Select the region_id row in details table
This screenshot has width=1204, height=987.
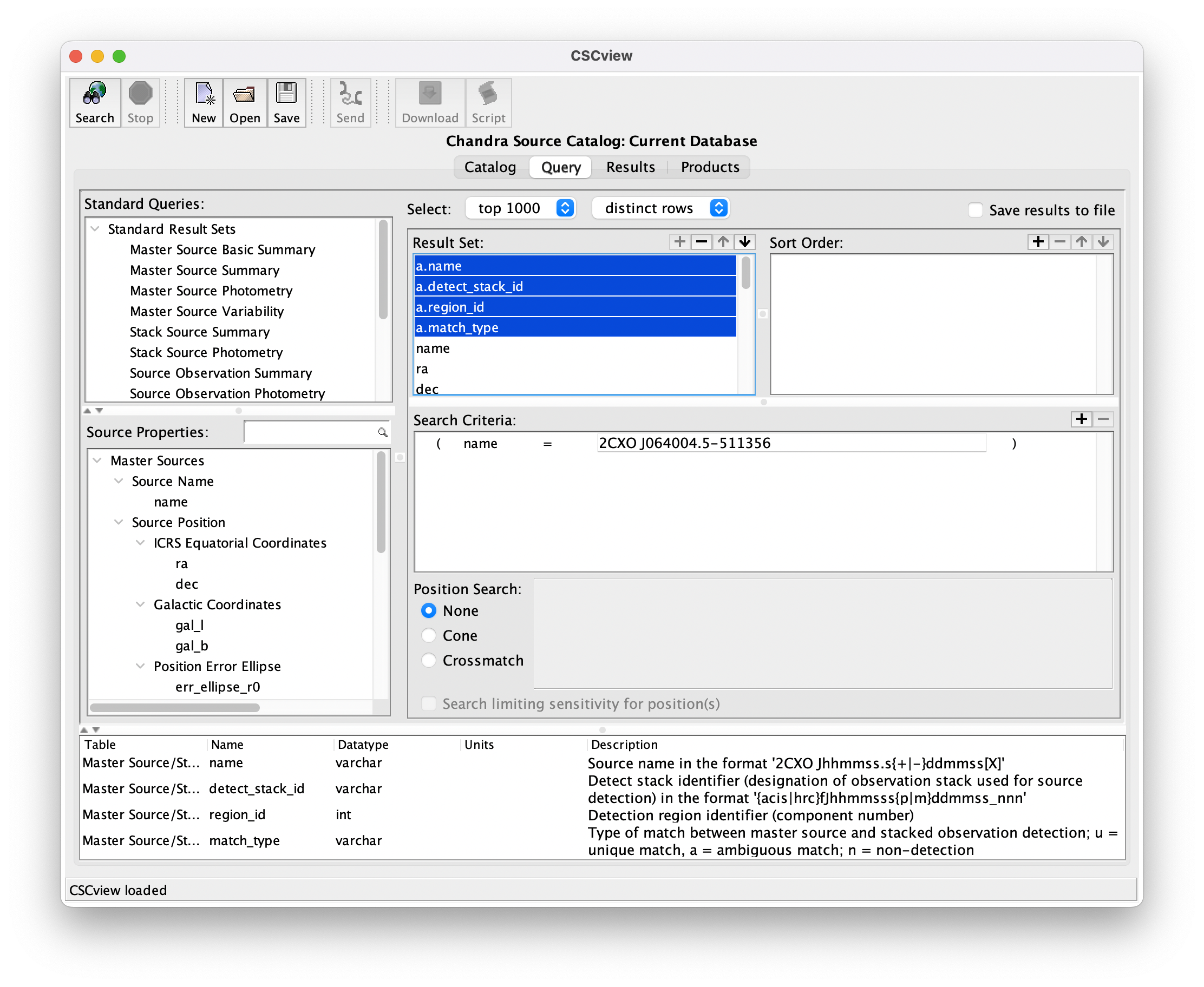tap(601, 814)
